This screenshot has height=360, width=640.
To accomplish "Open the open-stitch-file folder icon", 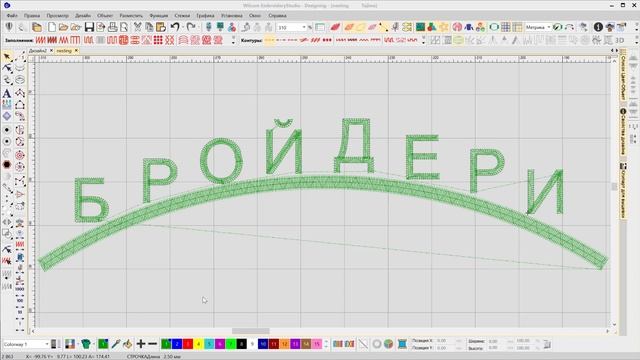I will (76, 27).
